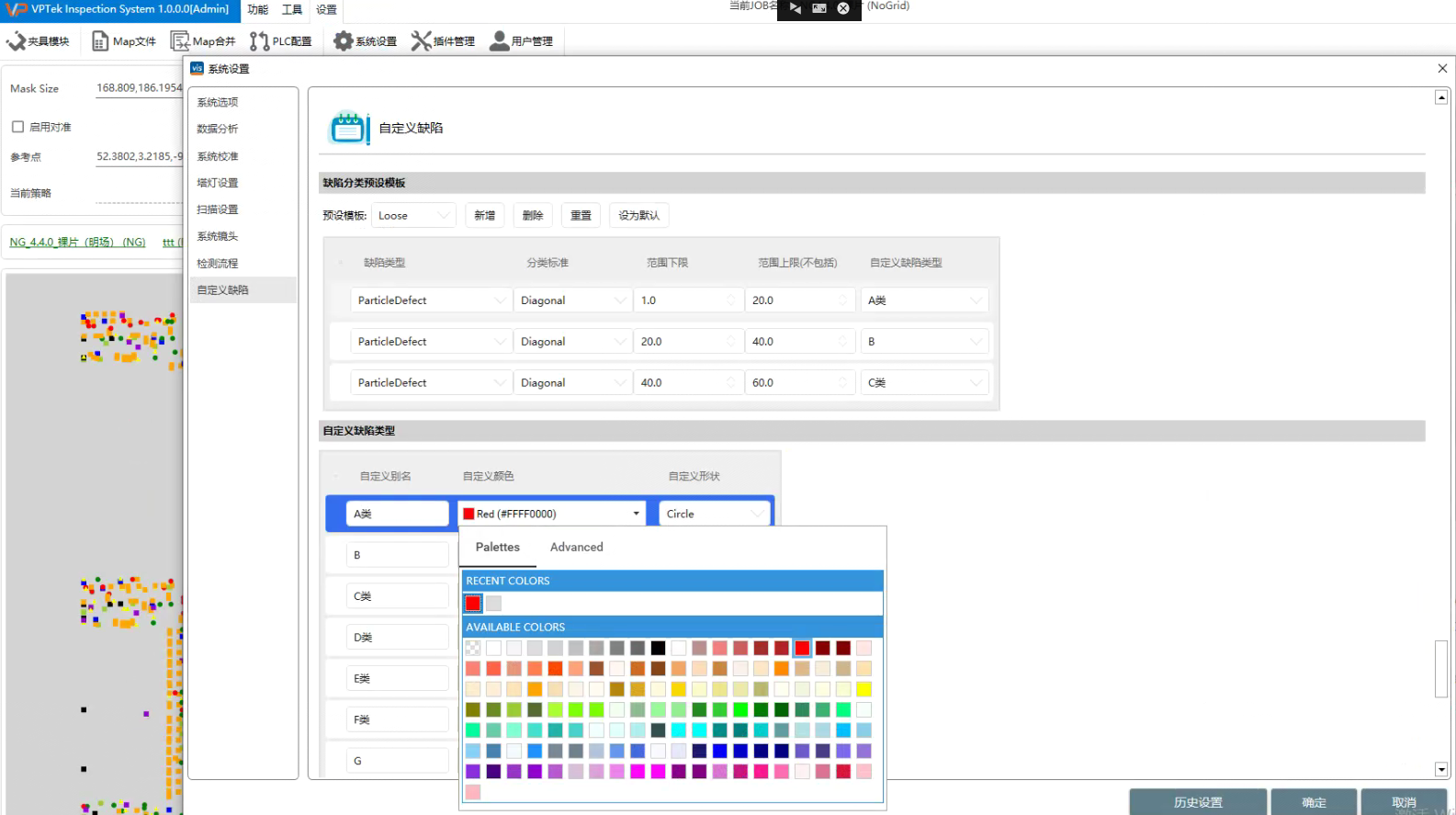Open Diagonal dropdown in the 40.0–60.0 row
The width and height of the screenshot is (1456, 815).
[572, 383]
